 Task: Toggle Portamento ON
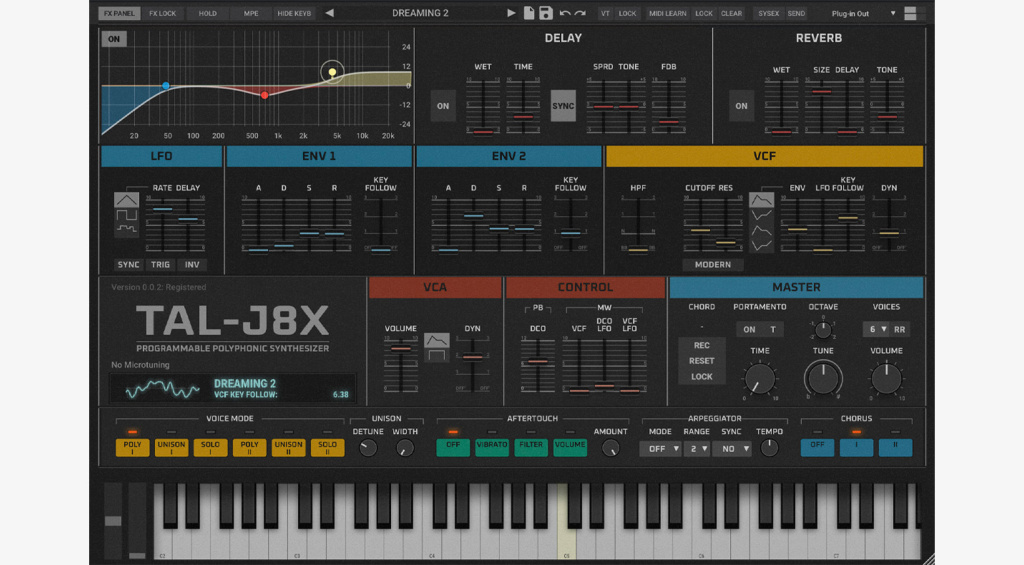click(749, 329)
